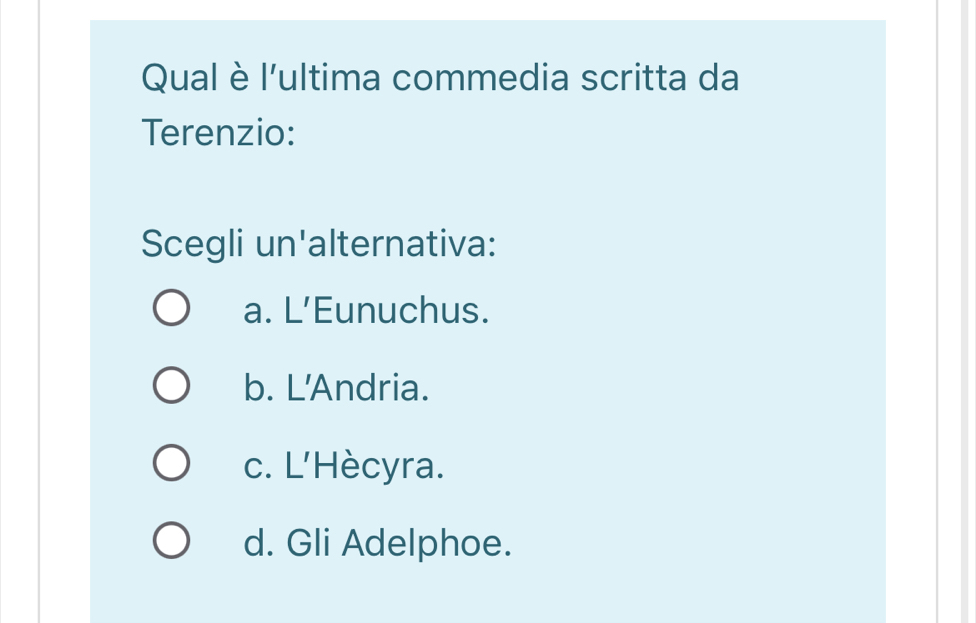Select the radio button for L'Eunuchus
The image size is (976, 623).
(171, 310)
